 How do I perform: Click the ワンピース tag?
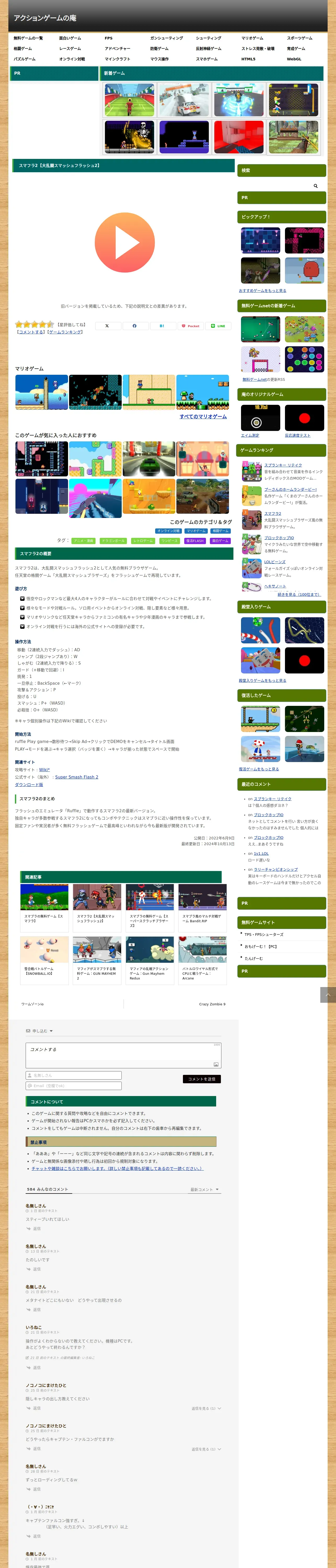[x=170, y=540]
